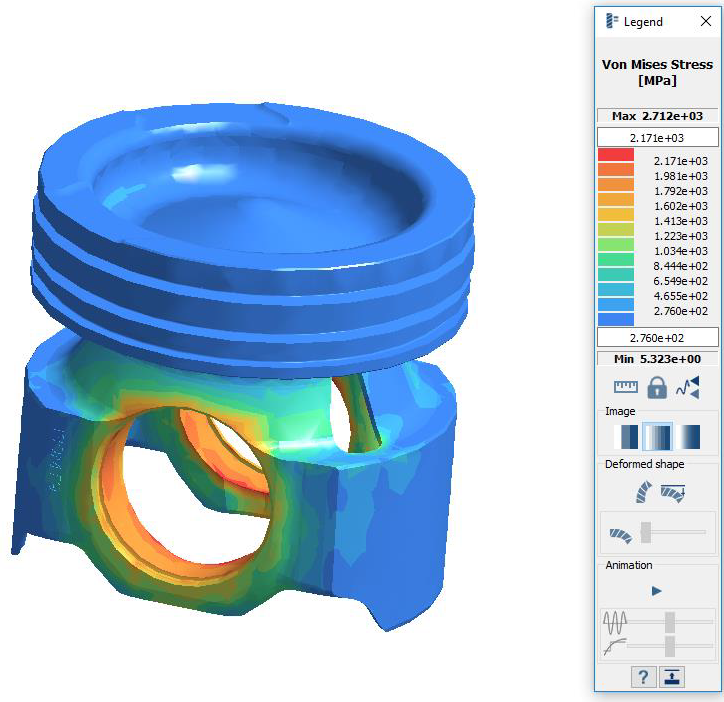Select the middle smooth gradient image style
This screenshot has width=724, height=702.
[x=656, y=437]
